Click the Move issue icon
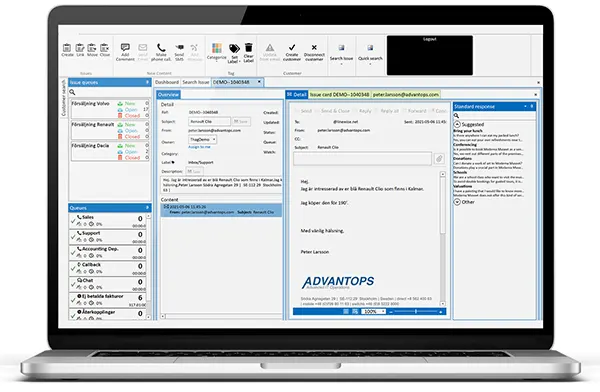The height and width of the screenshot is (392, 600). pyautogui.click(x=92, y=48)
